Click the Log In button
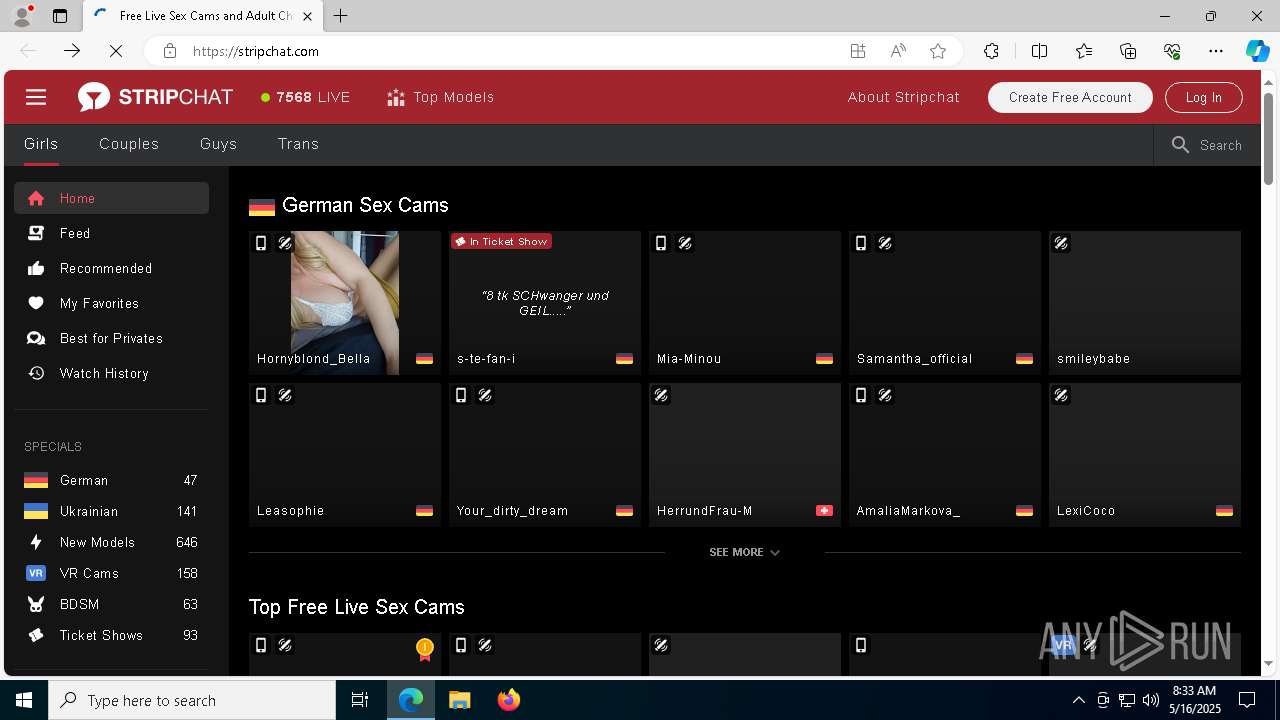Image resolution: width=1280 pixels, height=720 pixels. click(x=1203, y=97)
